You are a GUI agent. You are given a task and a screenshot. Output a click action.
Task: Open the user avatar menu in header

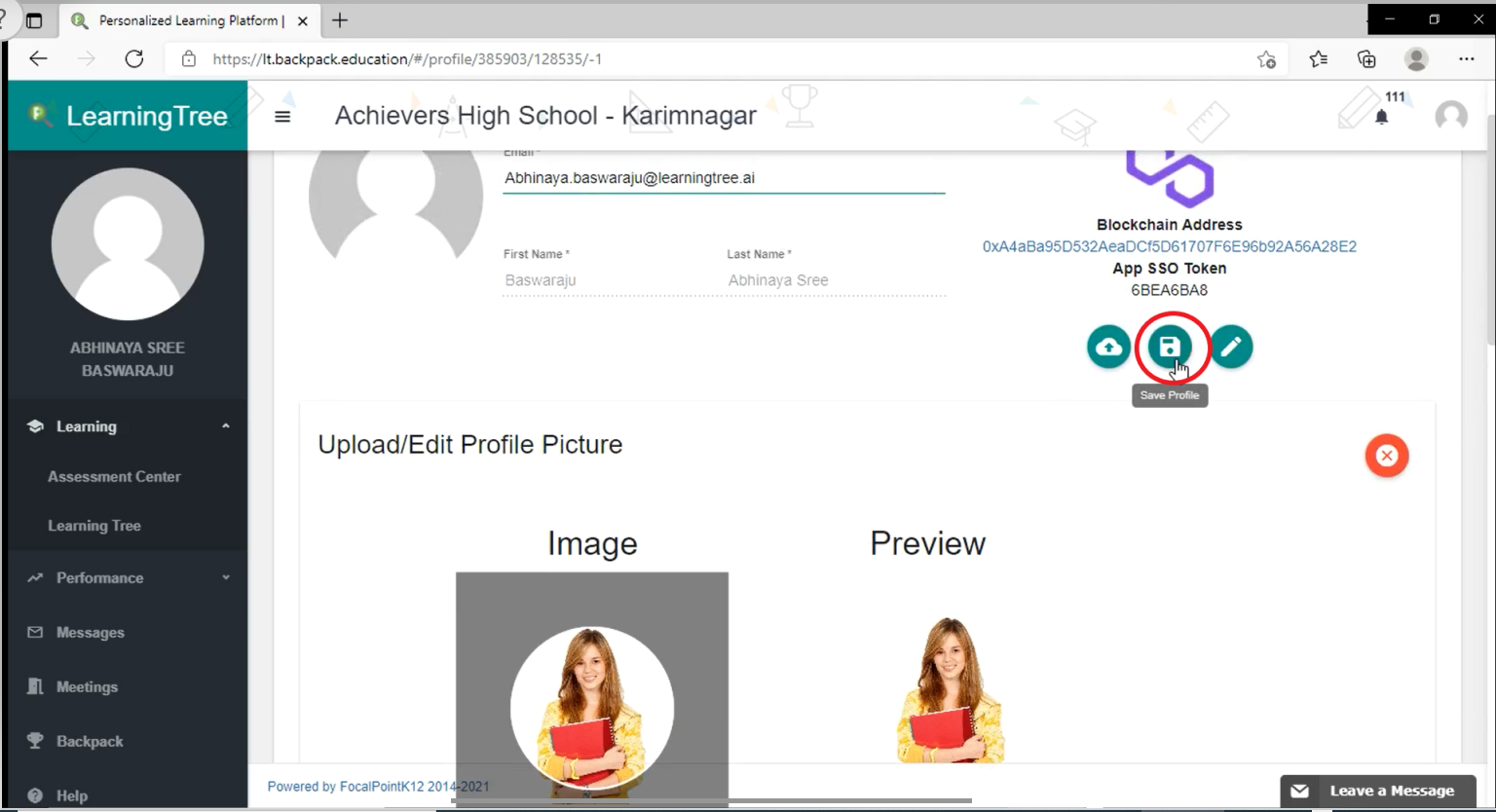tap(1450, 116)
